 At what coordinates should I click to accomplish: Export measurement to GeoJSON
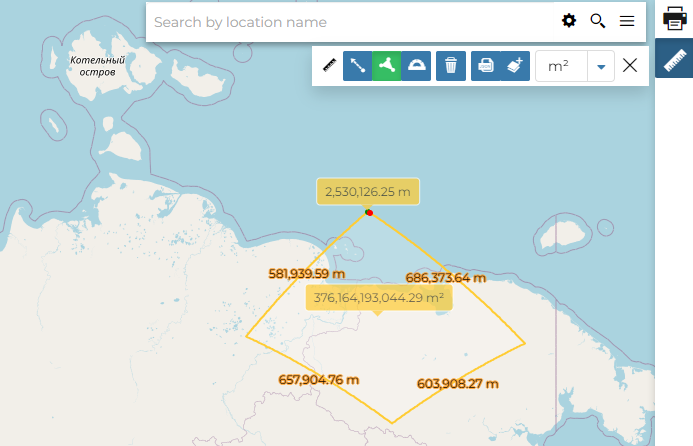486,66
